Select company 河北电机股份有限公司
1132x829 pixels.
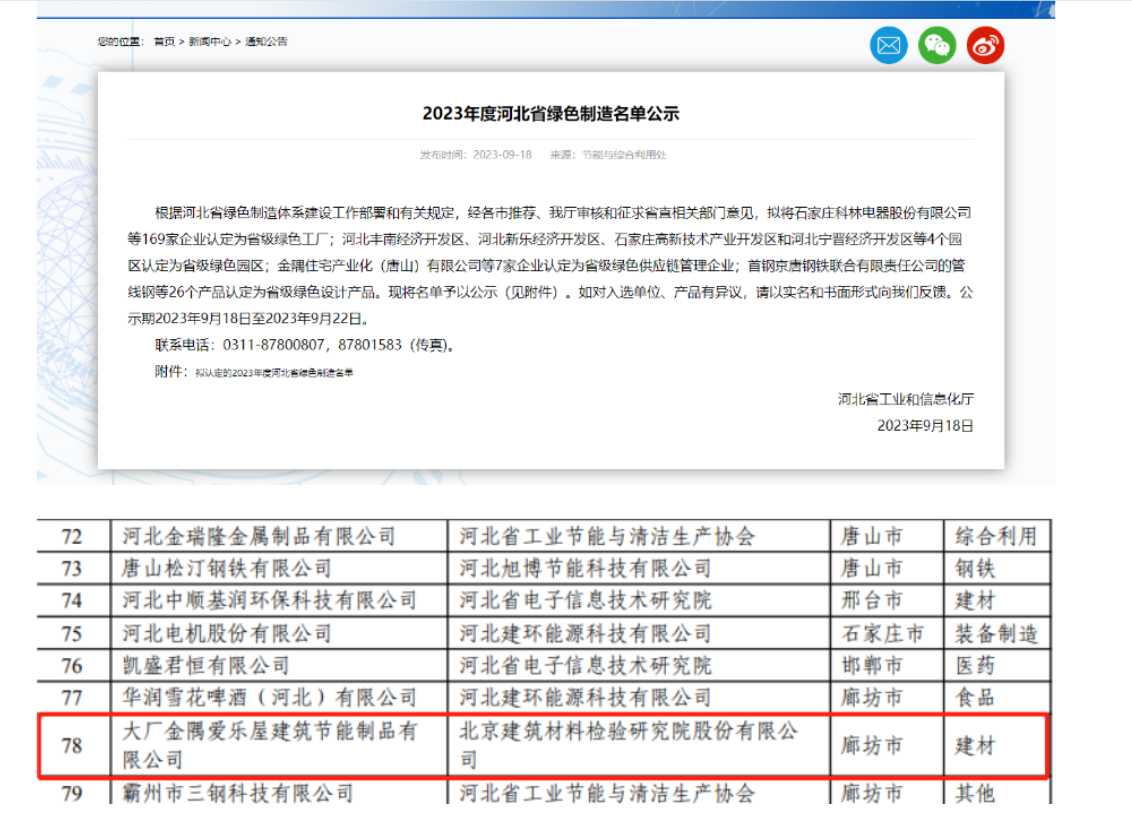pos(279,633)
